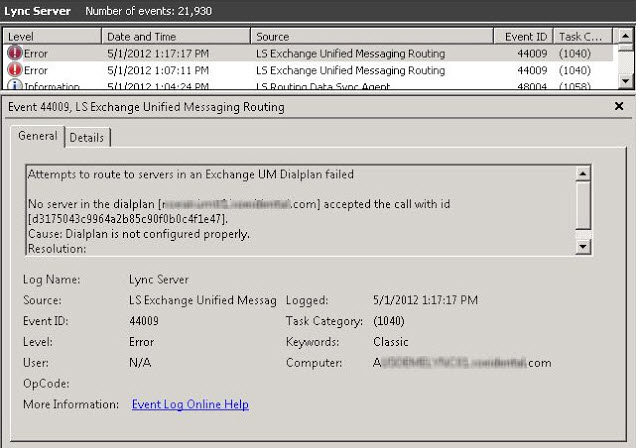Screen dimensions: 636x448
Task: Click the Task C... column header
Action: 579,37
